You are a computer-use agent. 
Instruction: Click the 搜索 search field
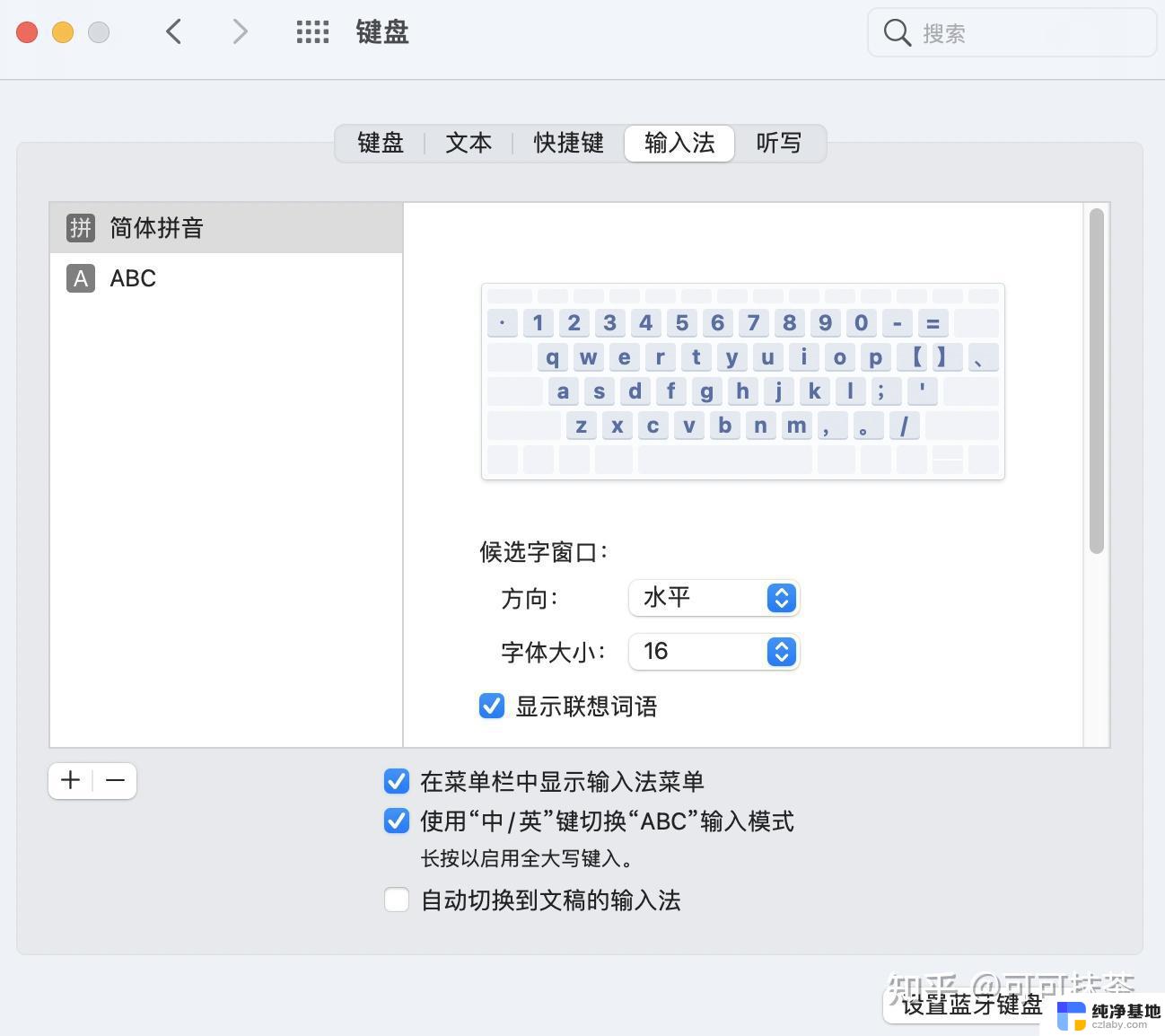1012,33
